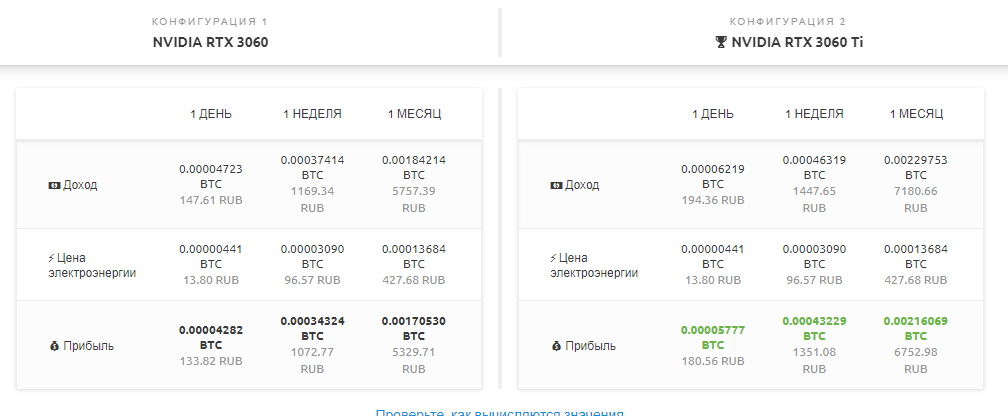Click the green daily profit 0.00005777 BTC
Screen dimensions: 1008x416
pyautogui.click(x=713, y=338)
